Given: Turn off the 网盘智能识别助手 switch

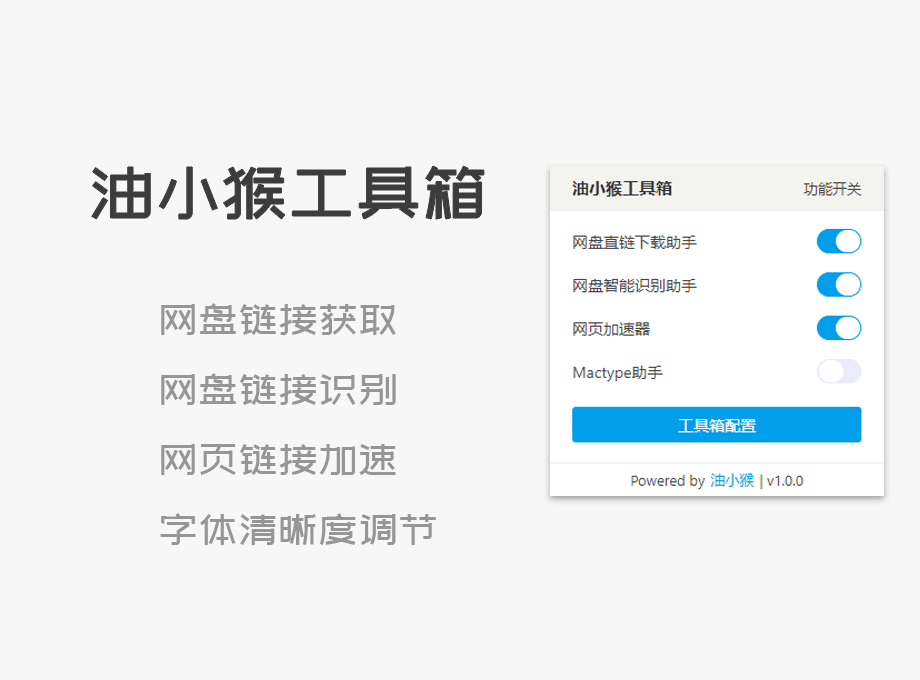Looking at the screenshot, I should 839,285.
